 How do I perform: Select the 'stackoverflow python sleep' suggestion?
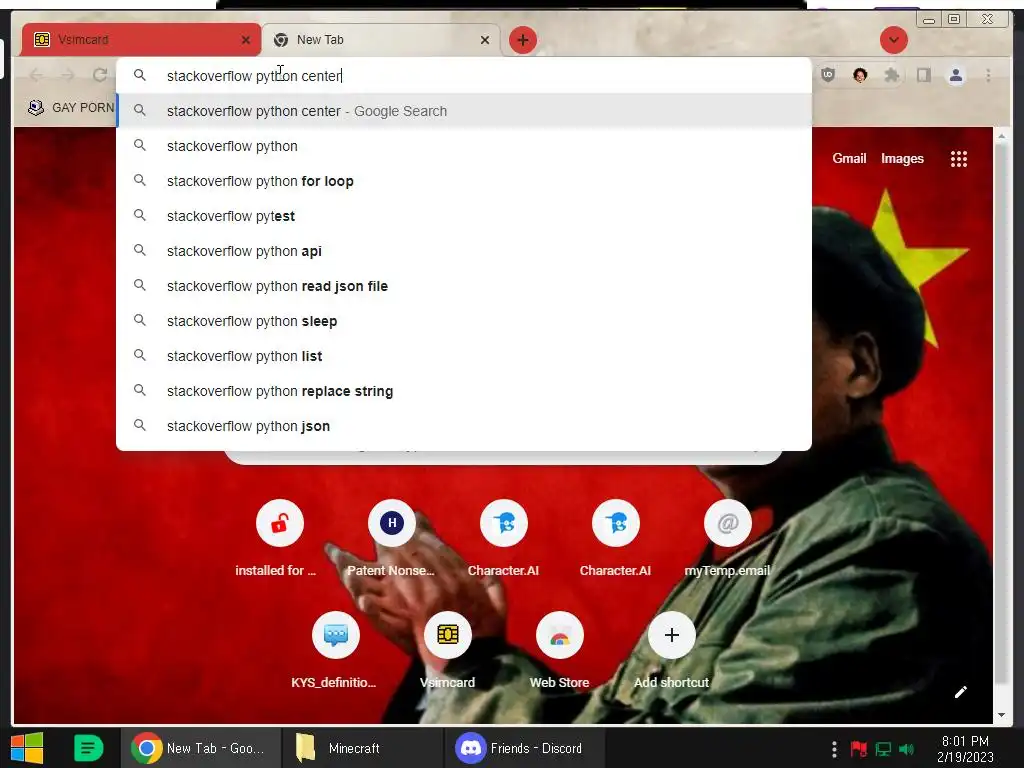464,321
